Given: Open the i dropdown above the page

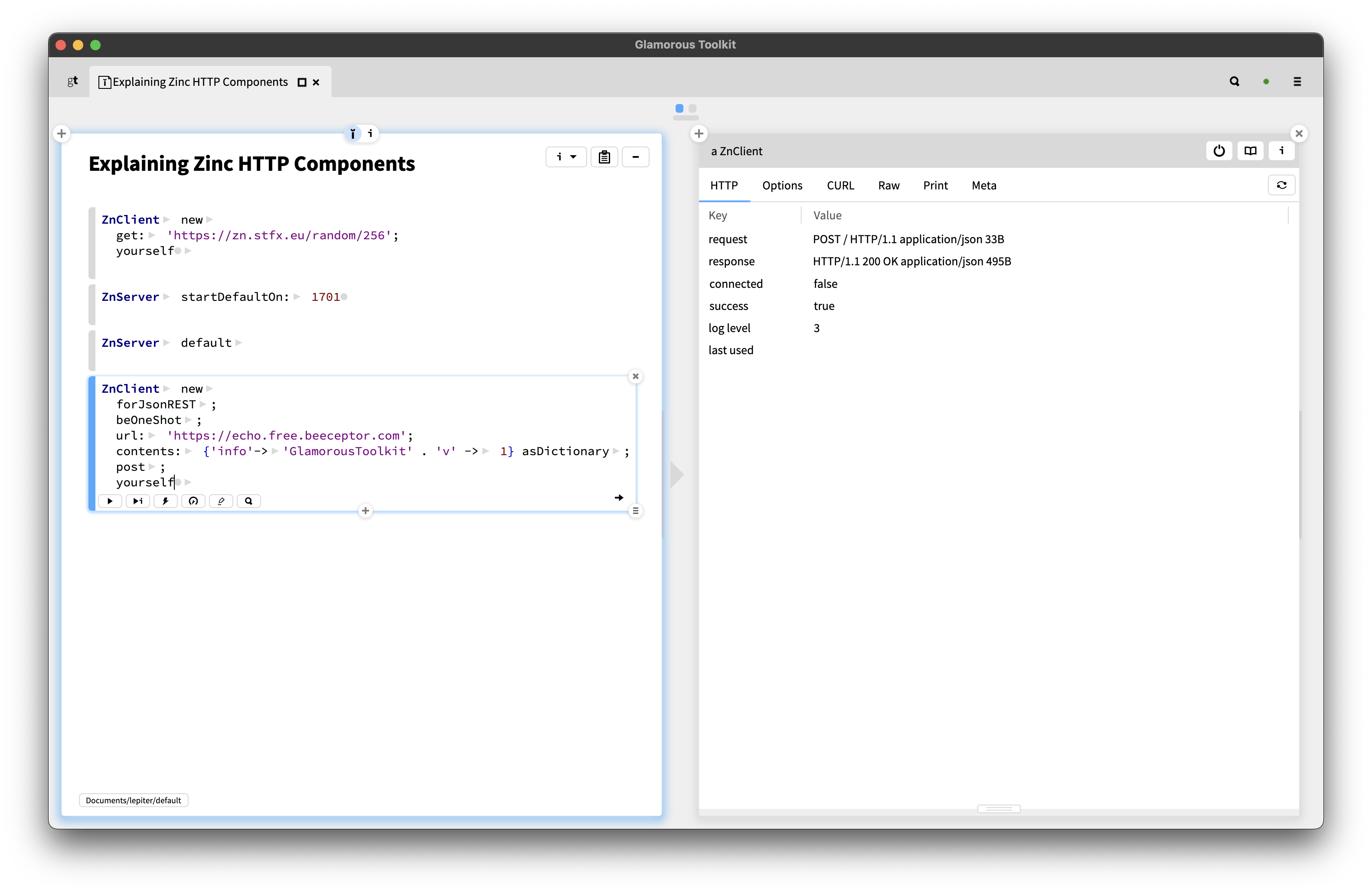Looking at the screenshot, I should point(565,156).
